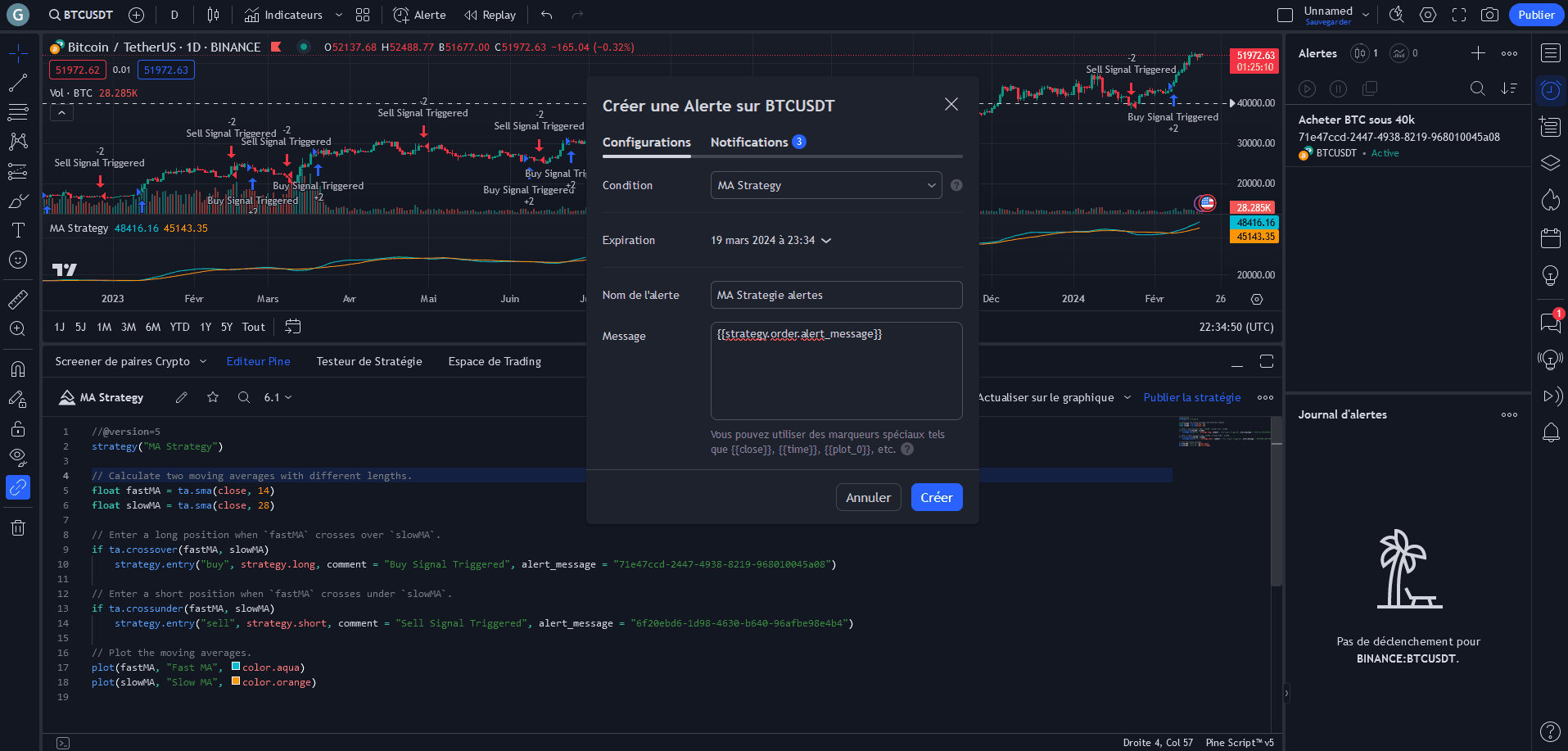Open the Espace de Trading tab

click(495, 361)
